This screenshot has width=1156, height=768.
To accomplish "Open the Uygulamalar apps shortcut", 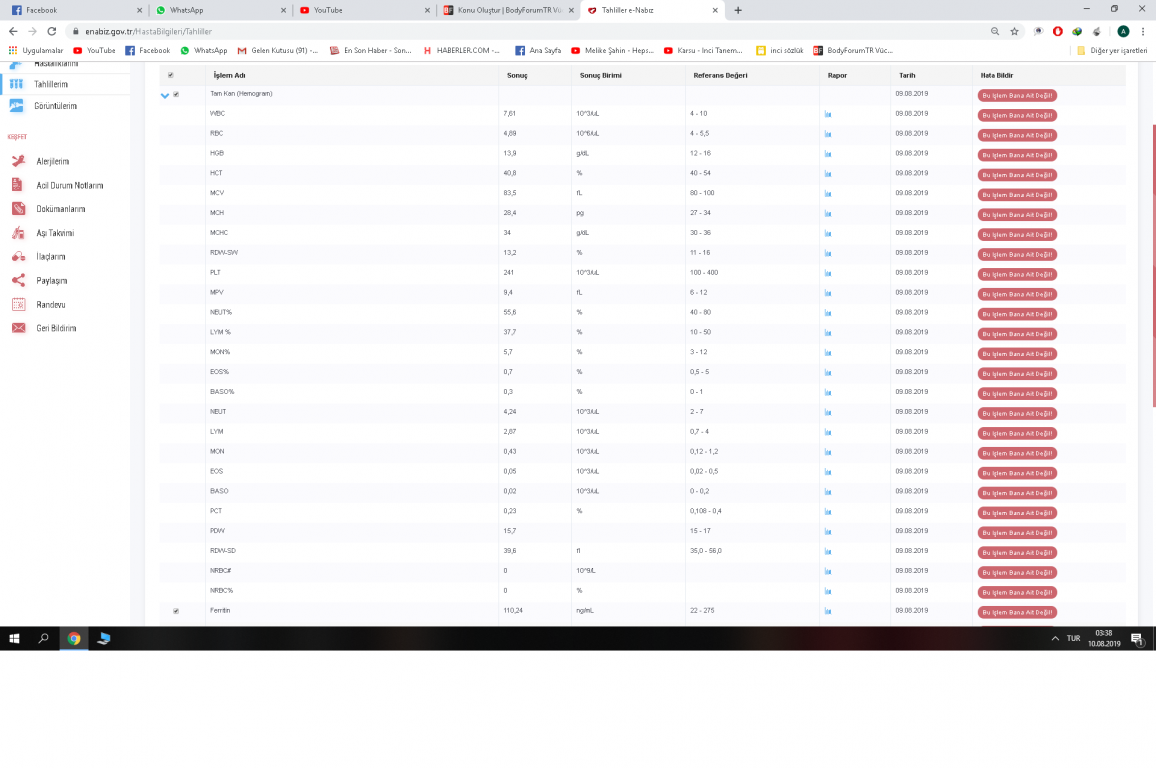I will tap(35, 51).
